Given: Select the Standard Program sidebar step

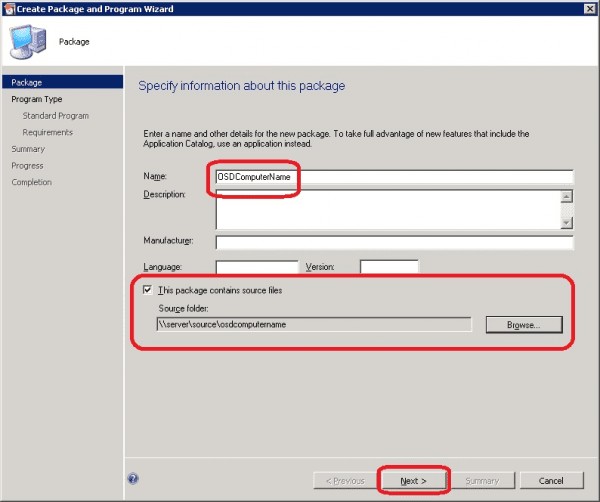Looking at the screenshot, I should click(55, 116).
